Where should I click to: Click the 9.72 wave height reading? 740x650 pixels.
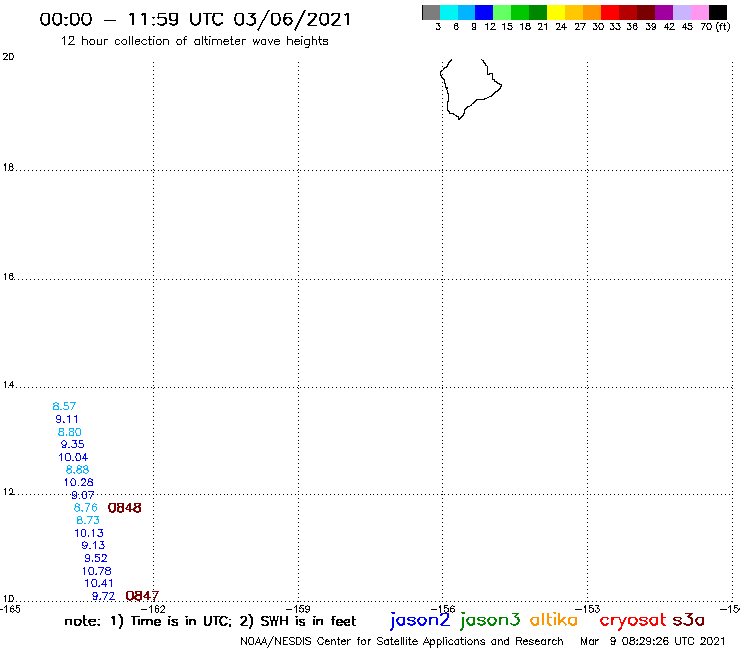point(103,596)
